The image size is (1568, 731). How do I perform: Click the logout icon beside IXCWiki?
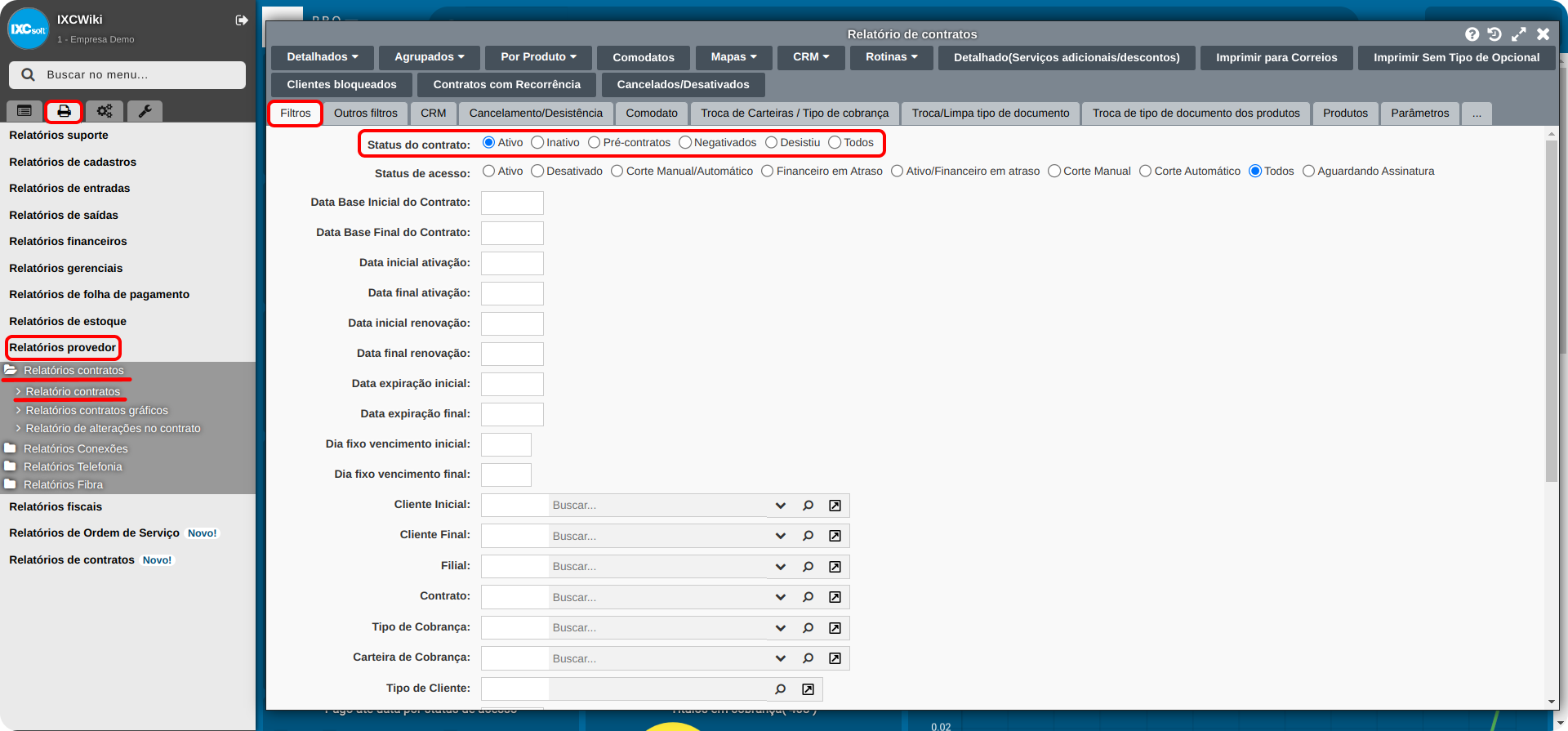click(x=242, y=20)
